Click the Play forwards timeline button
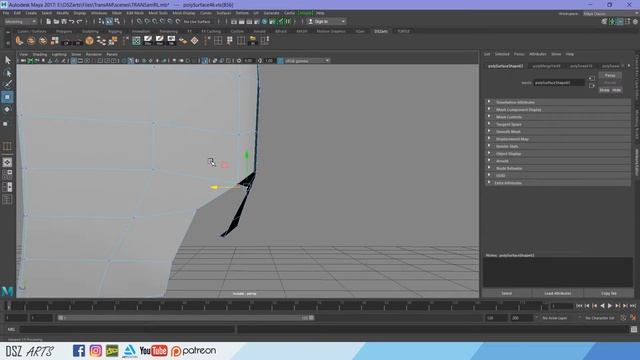640x360 pixels. (x=610, y=306)
